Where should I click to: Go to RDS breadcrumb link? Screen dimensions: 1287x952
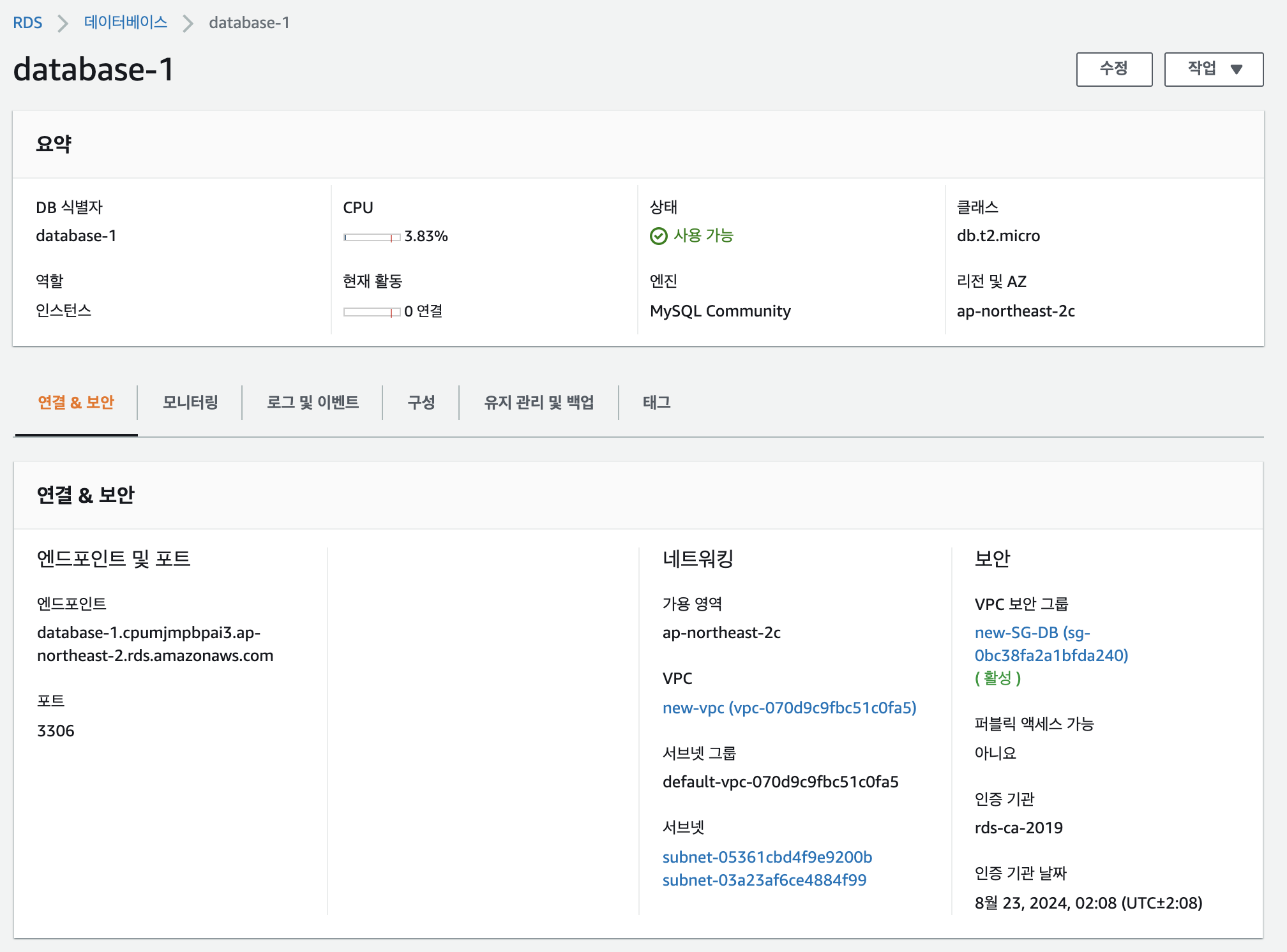(x=27, y=23)
